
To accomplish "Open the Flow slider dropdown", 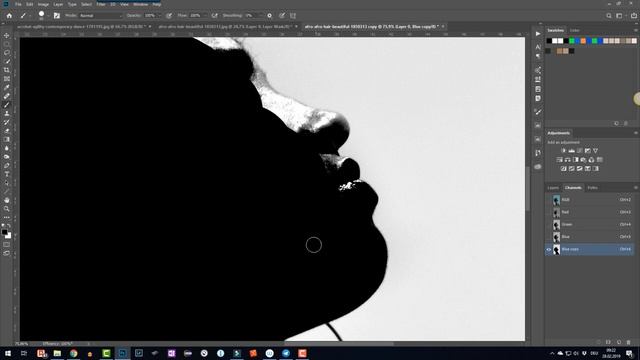I will coord(204,16).
